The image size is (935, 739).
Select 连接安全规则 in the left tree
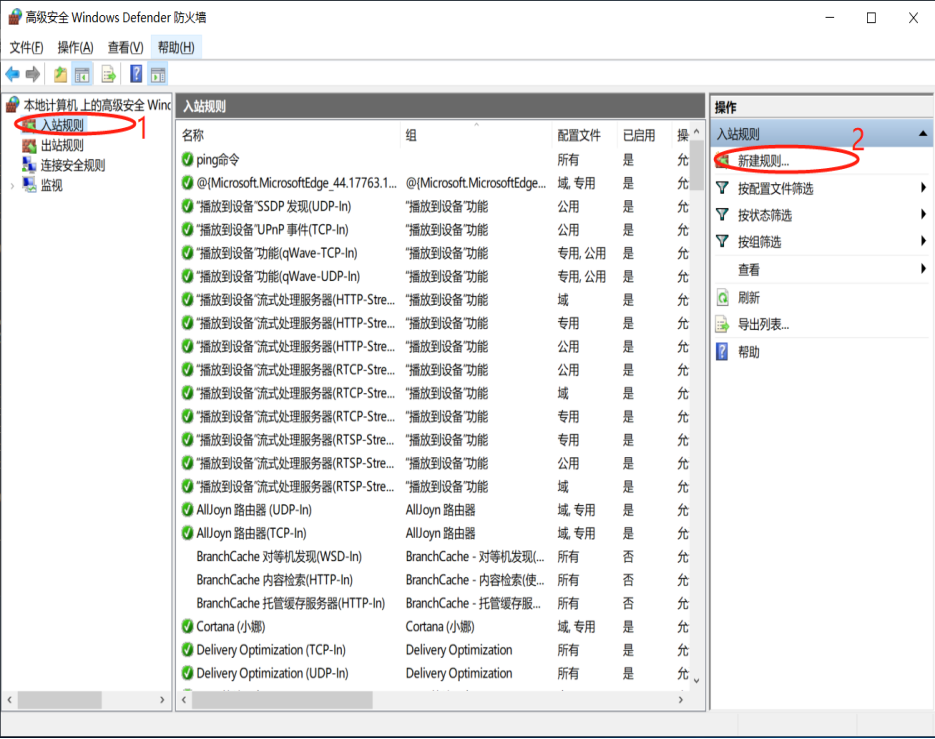73,165
